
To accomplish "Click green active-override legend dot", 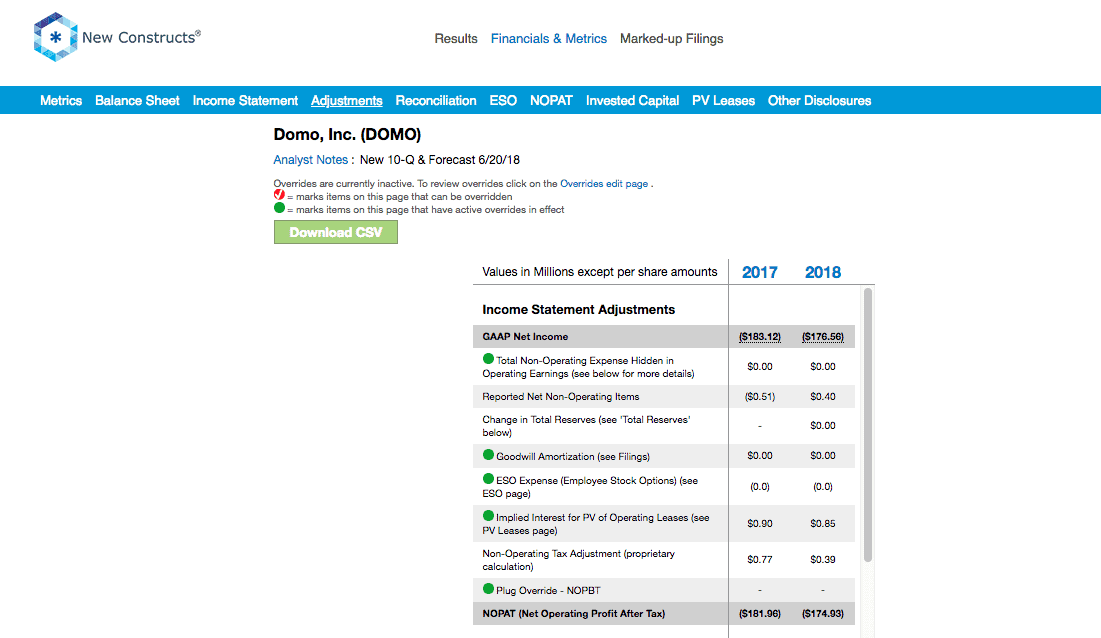I will [279, 208].
